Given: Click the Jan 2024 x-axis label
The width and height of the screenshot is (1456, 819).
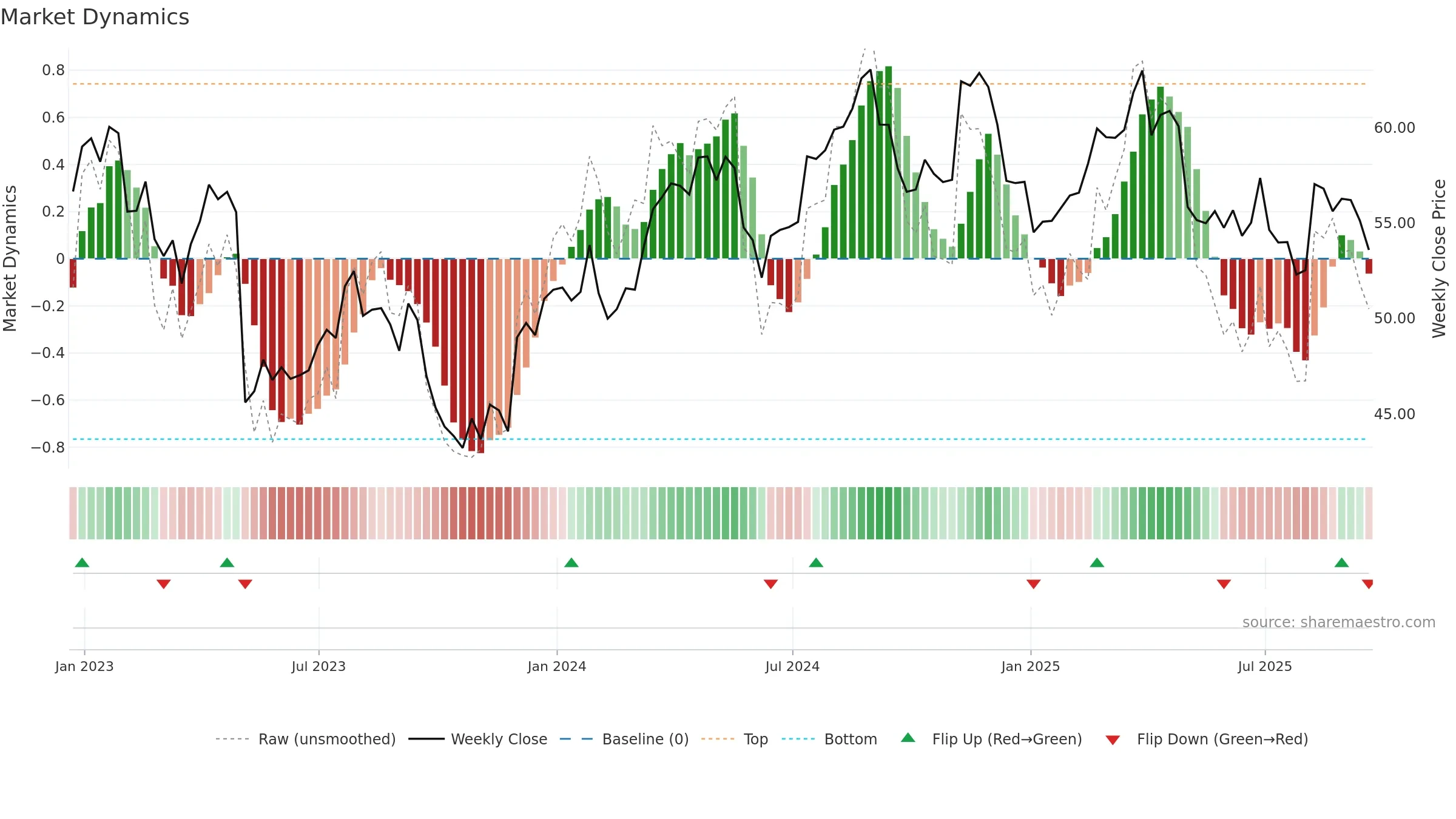Looking at the screenshot, I should [557, 666].
